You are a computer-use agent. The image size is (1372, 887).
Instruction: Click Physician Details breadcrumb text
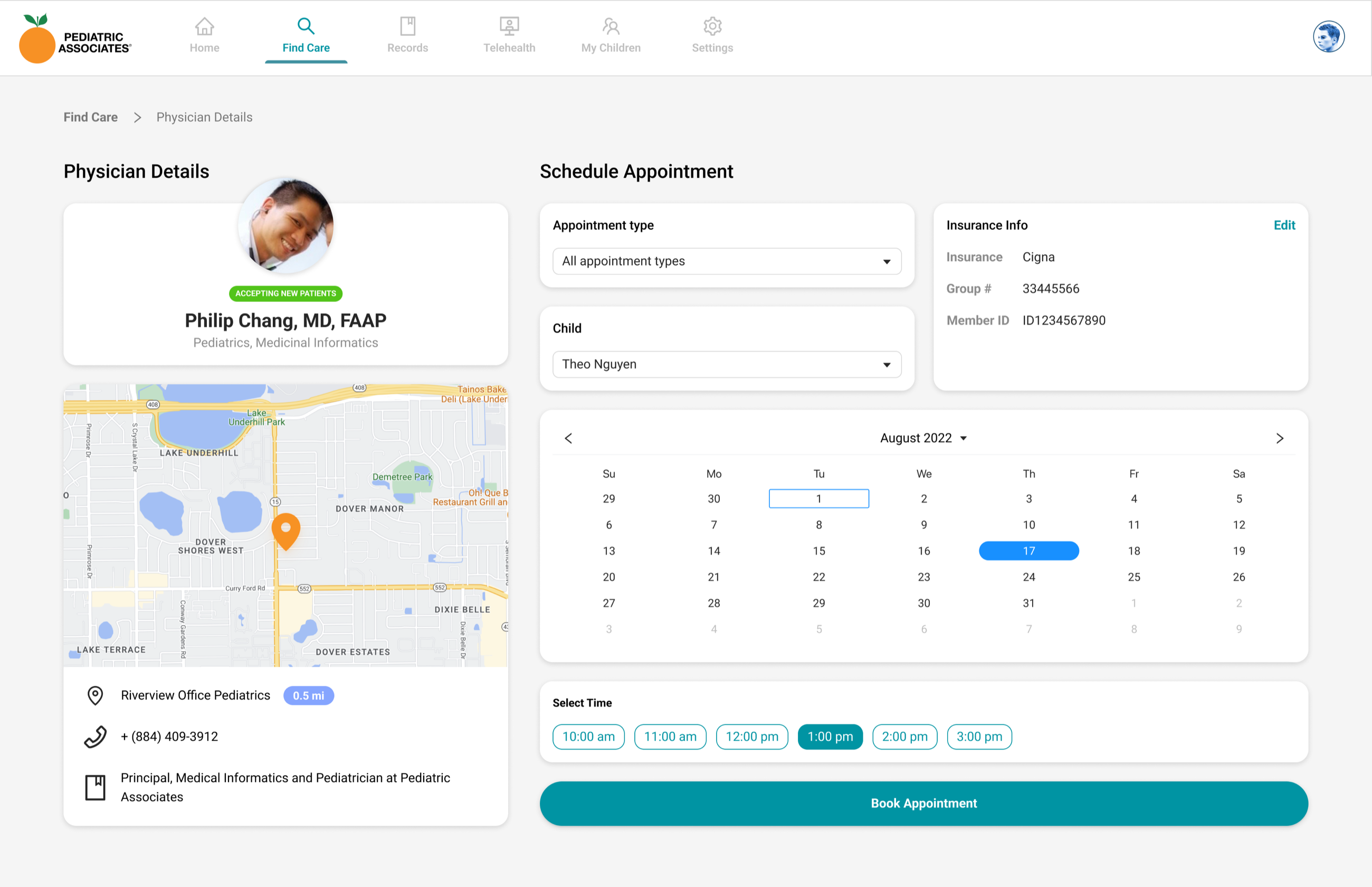pyautogui.click(x=204, y=117)
